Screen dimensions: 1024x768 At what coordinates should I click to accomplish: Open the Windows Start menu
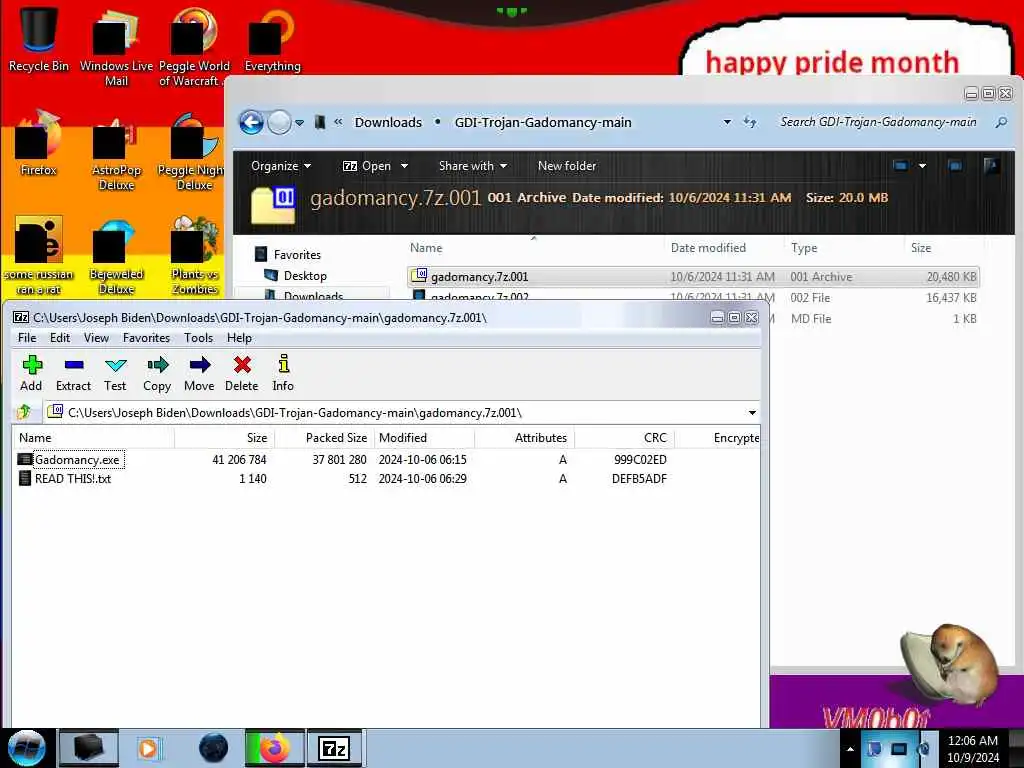[x=27, y=748]
